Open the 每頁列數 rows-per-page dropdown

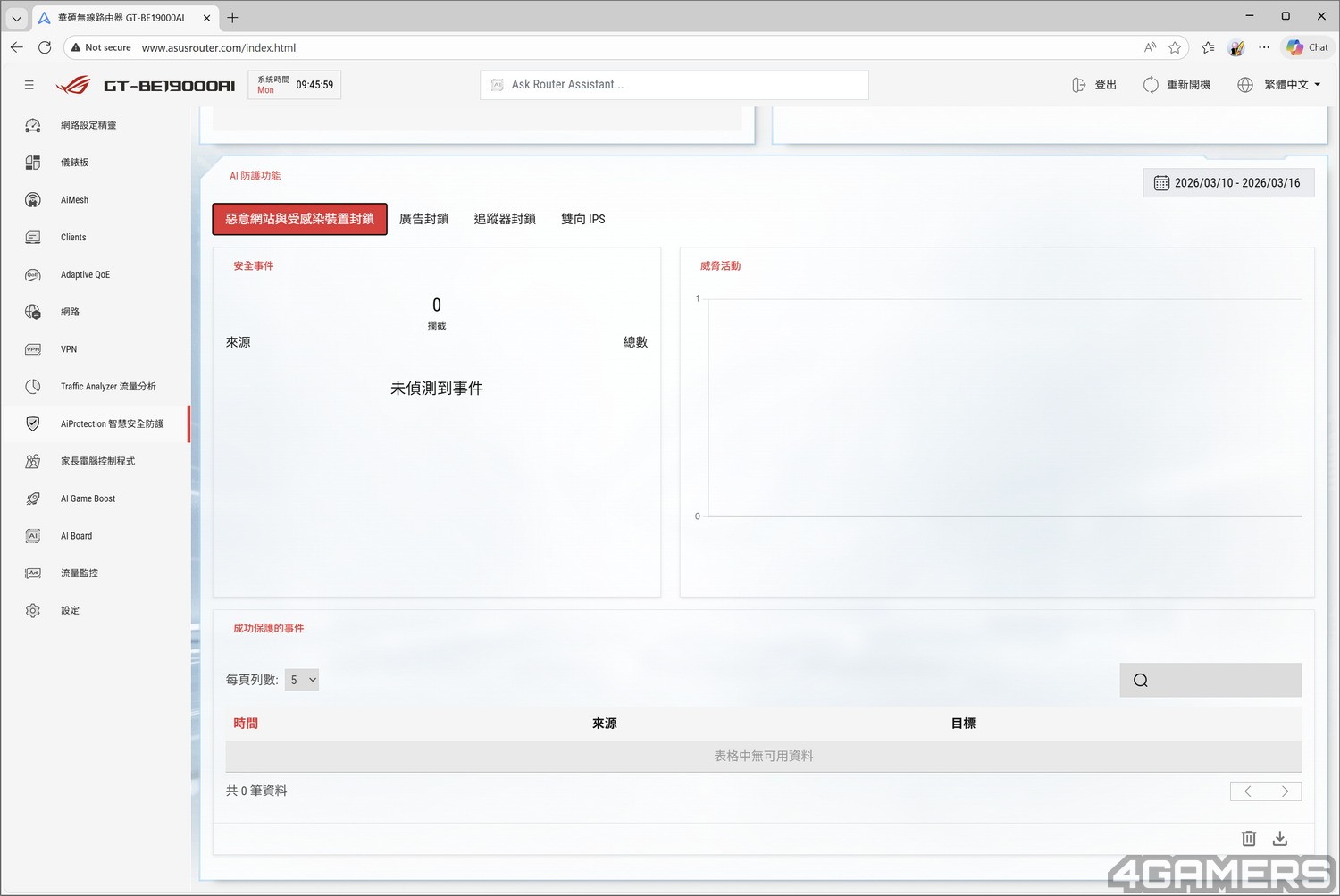pyautogui.click(x=302, y=680)
